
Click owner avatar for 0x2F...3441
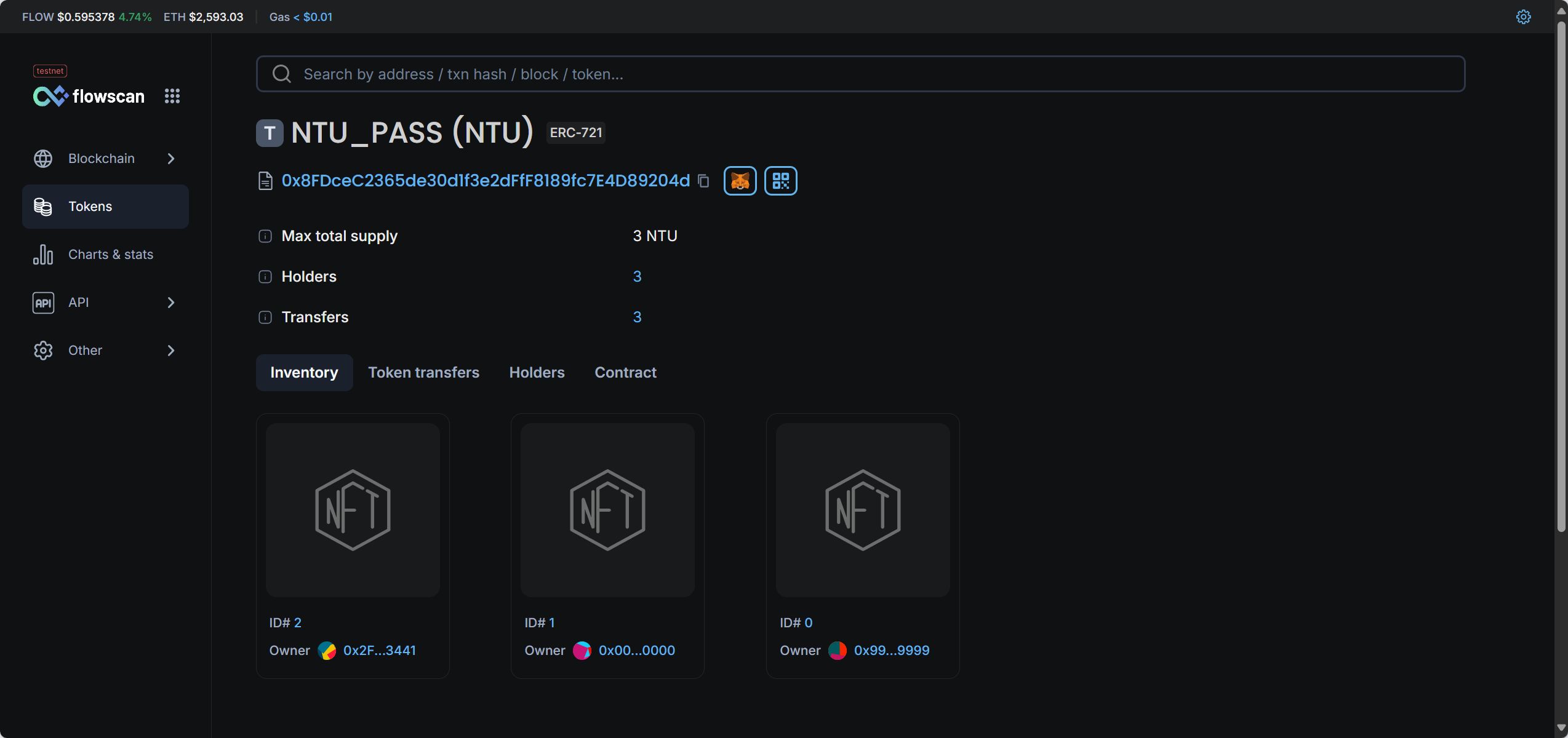(x=327, y=651)
